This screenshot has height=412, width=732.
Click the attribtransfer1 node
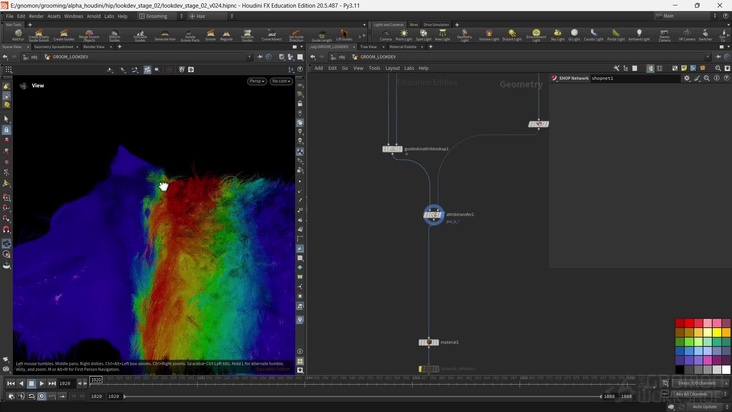point(433,215)
